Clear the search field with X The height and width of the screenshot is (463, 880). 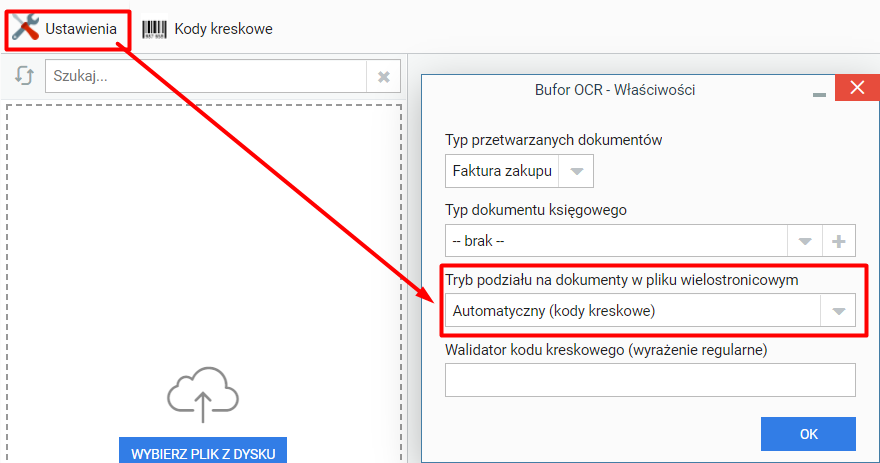384,76
